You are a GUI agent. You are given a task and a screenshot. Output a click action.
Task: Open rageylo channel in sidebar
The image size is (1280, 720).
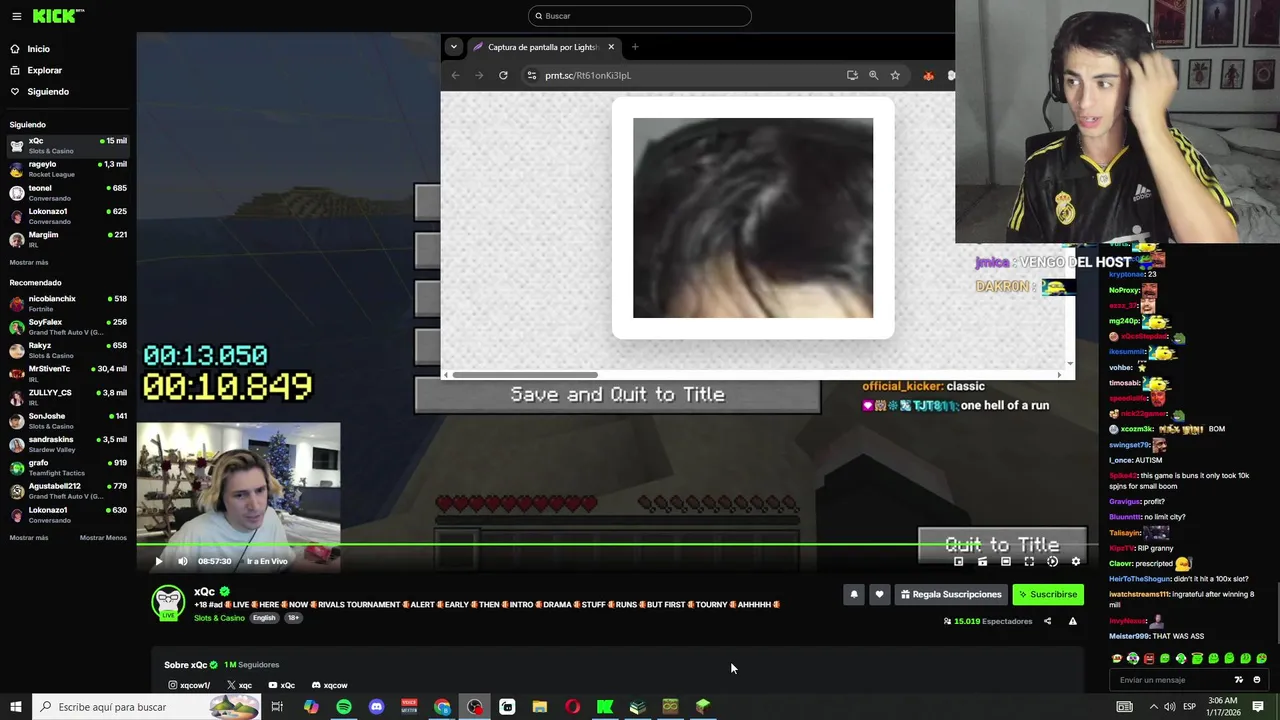68,169
